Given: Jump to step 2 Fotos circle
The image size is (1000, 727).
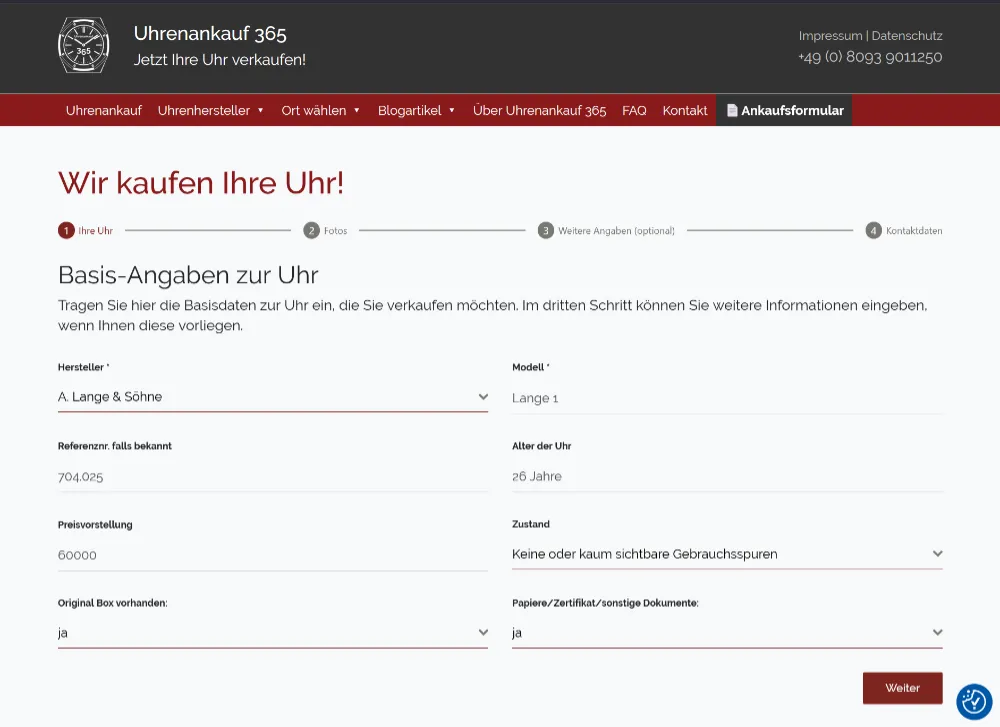Looking at the screenshot, I should pyautogui.click(x=312, y=231).
